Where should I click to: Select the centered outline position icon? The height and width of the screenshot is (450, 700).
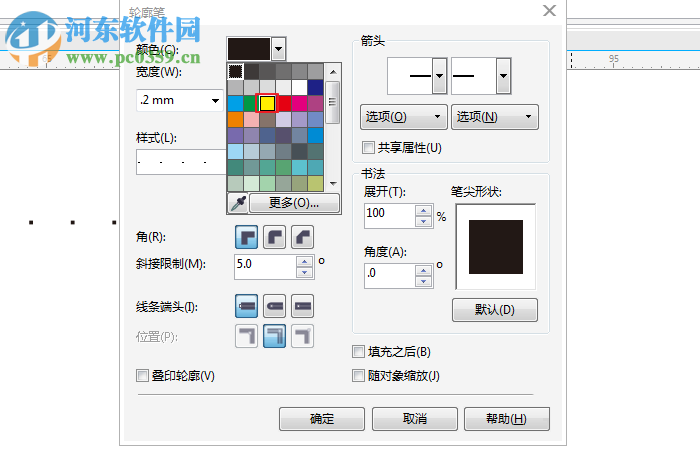click(x=275, y=336)
